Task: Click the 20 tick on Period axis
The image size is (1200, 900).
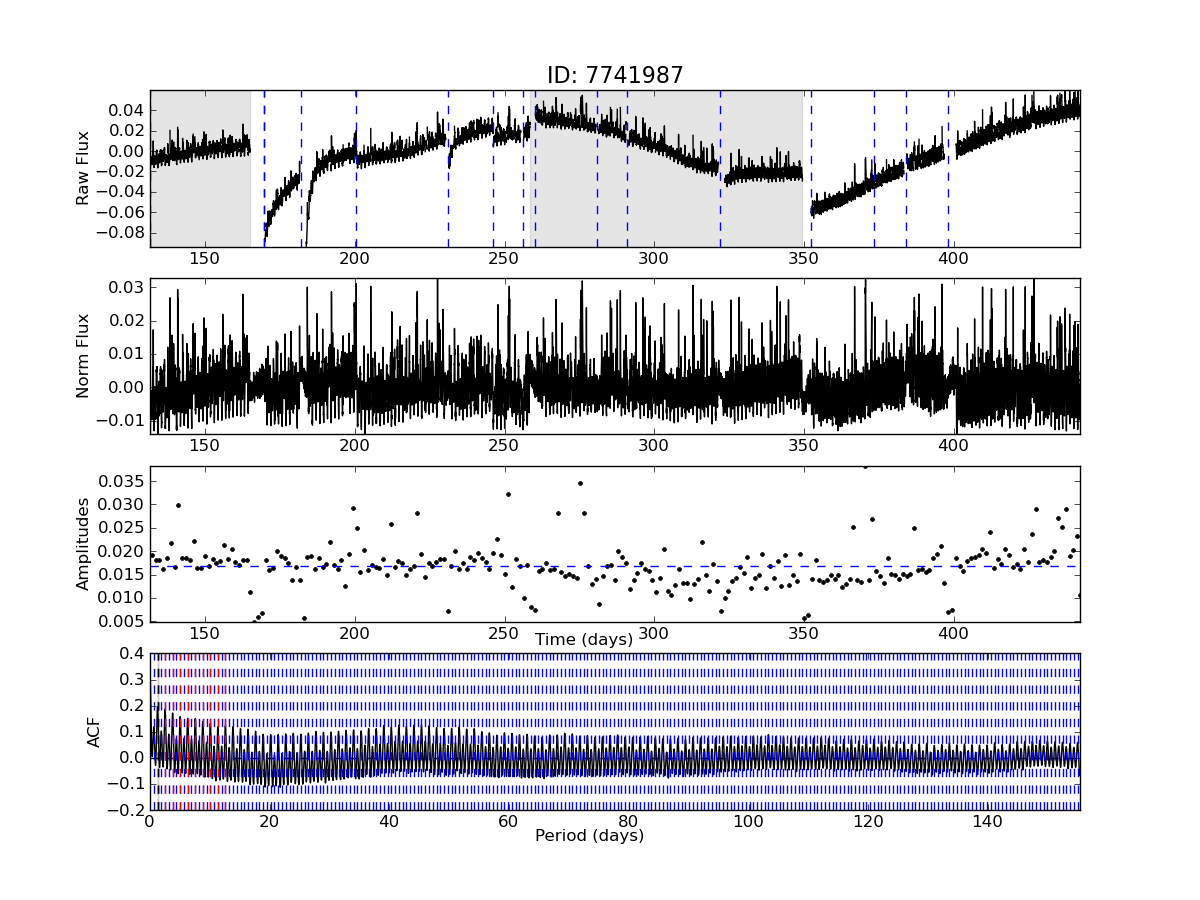Action: (x=269, y=821)
